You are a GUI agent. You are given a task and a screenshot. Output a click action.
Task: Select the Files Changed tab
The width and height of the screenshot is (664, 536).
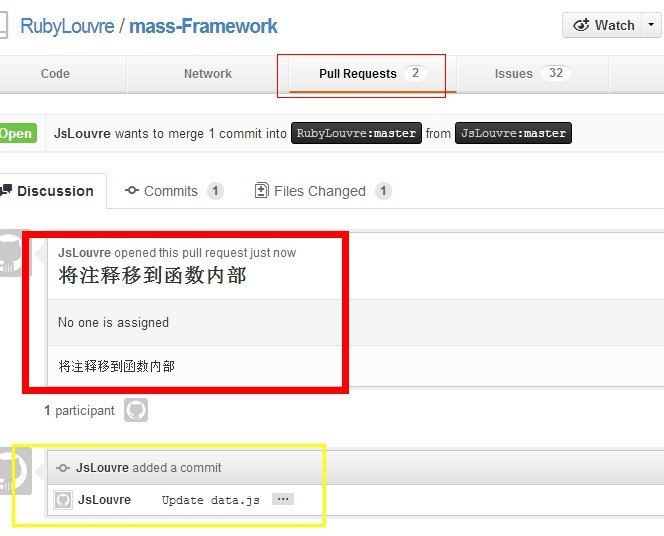(323, 191)
